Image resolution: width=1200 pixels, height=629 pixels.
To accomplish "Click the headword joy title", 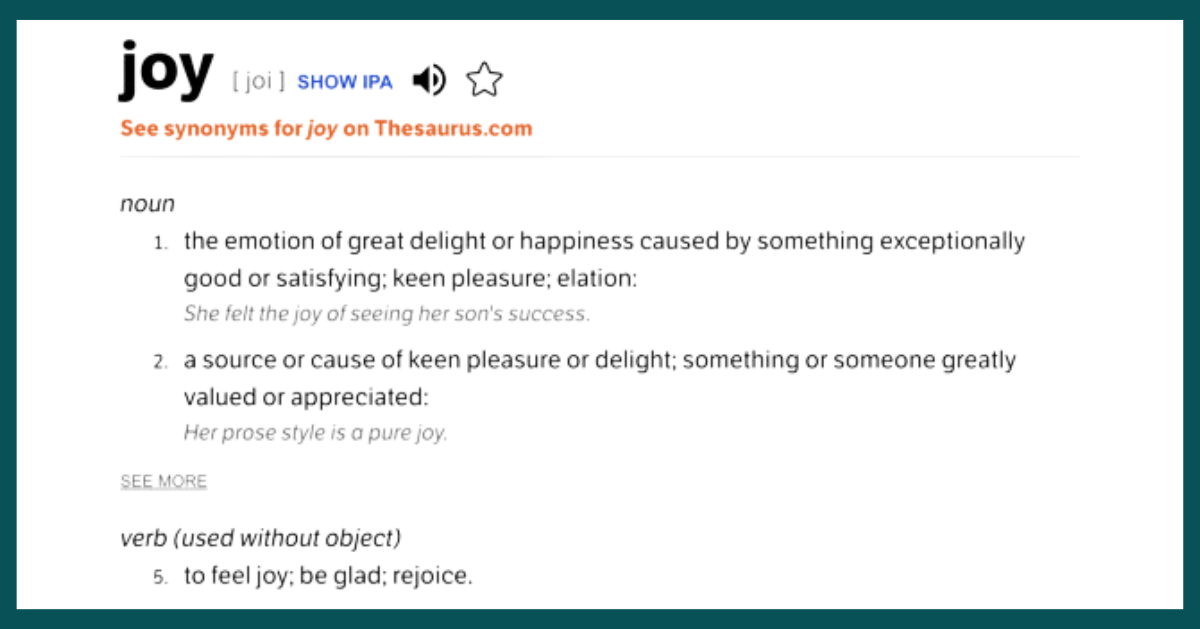I will coord(167,72).
